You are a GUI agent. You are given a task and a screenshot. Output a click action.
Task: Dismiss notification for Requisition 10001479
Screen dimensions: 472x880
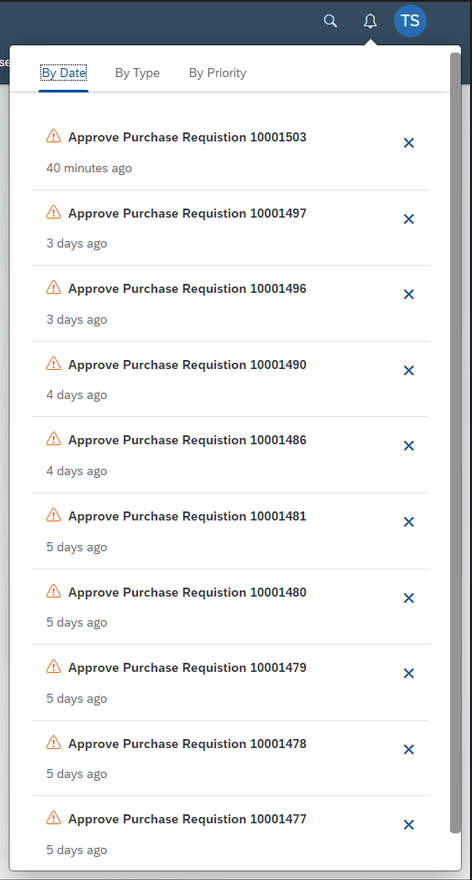(x=409, y=673)
